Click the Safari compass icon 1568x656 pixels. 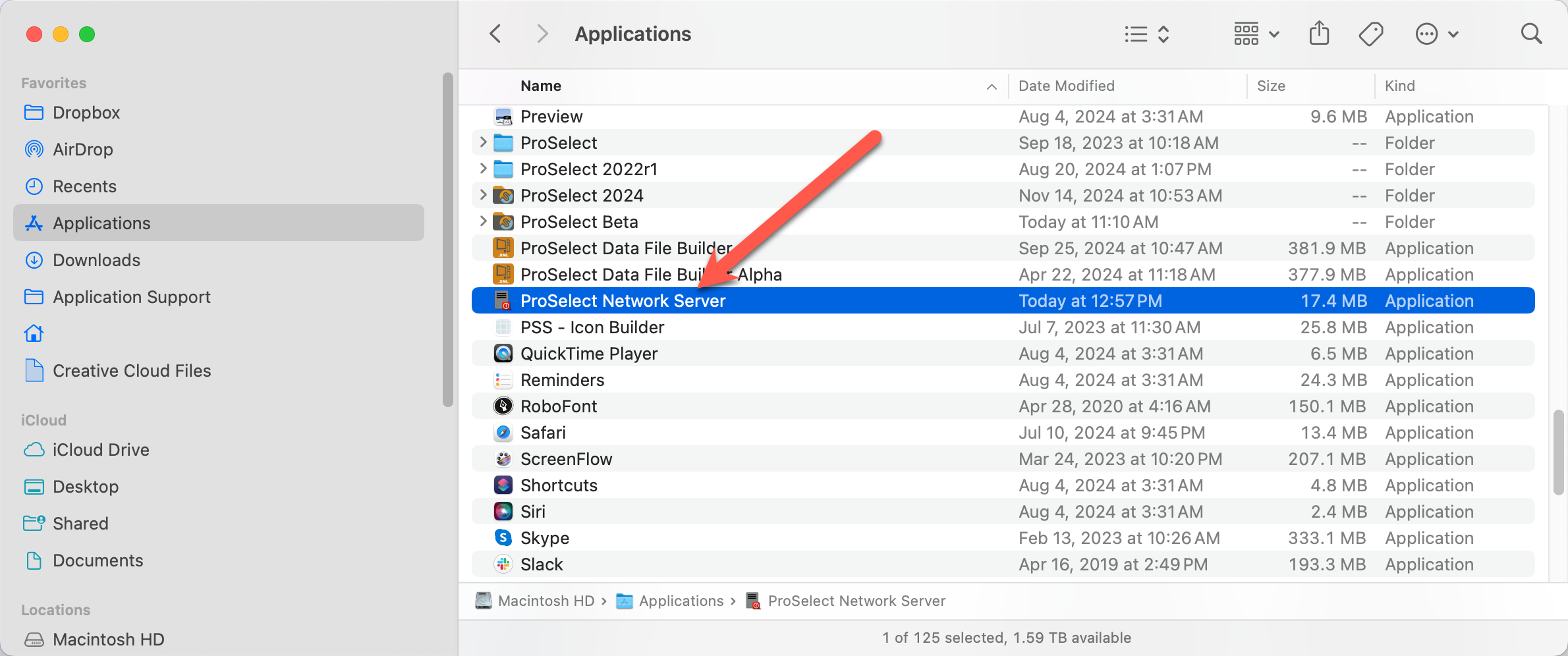pos(503,433)
